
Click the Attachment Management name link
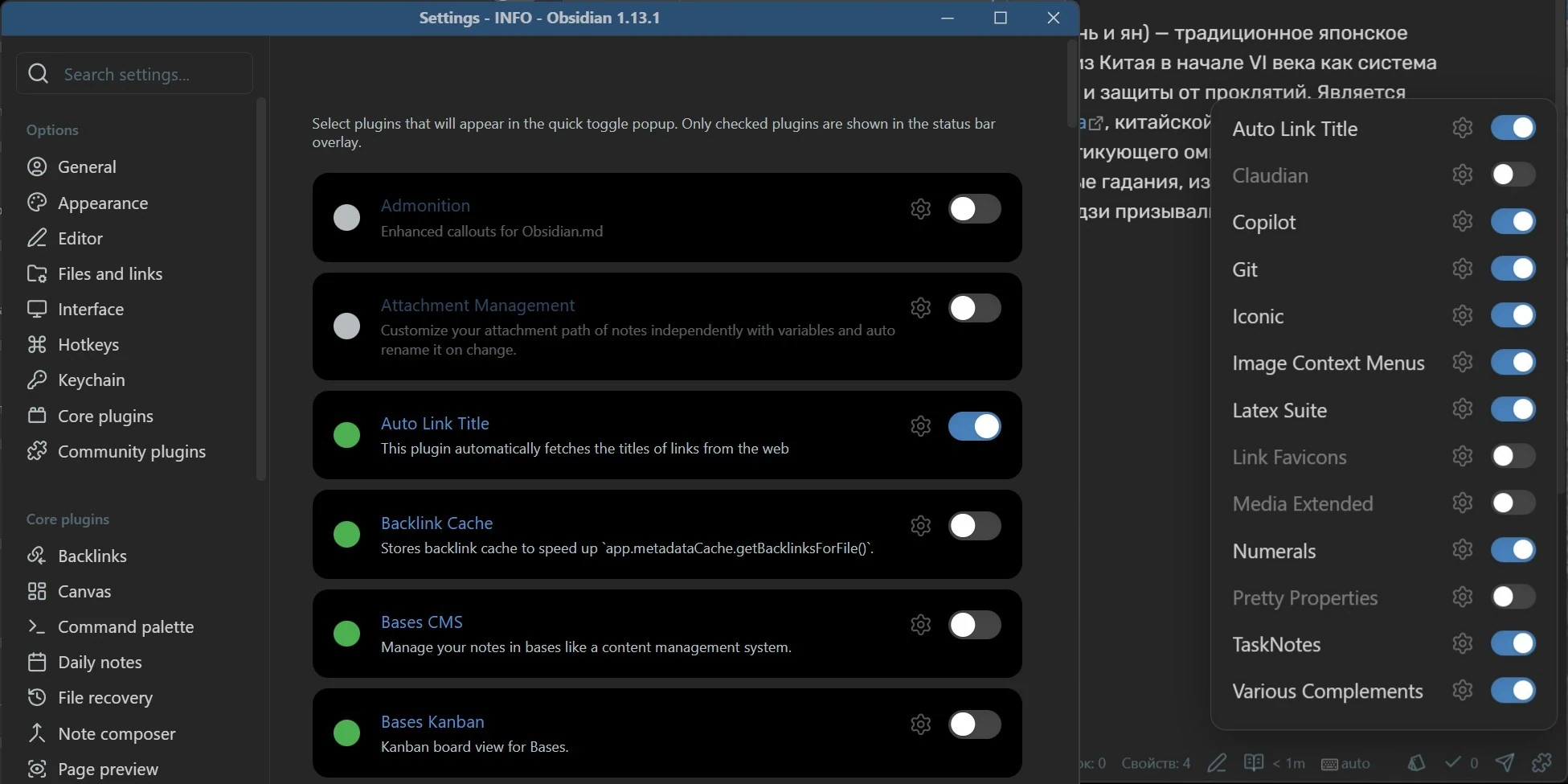coord(477,305)
